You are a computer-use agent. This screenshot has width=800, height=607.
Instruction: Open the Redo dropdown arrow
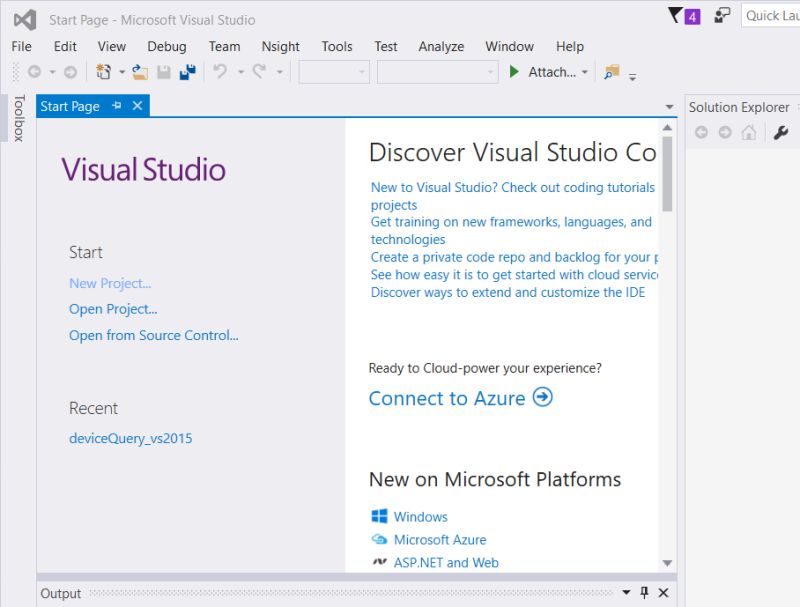[277, 70]
